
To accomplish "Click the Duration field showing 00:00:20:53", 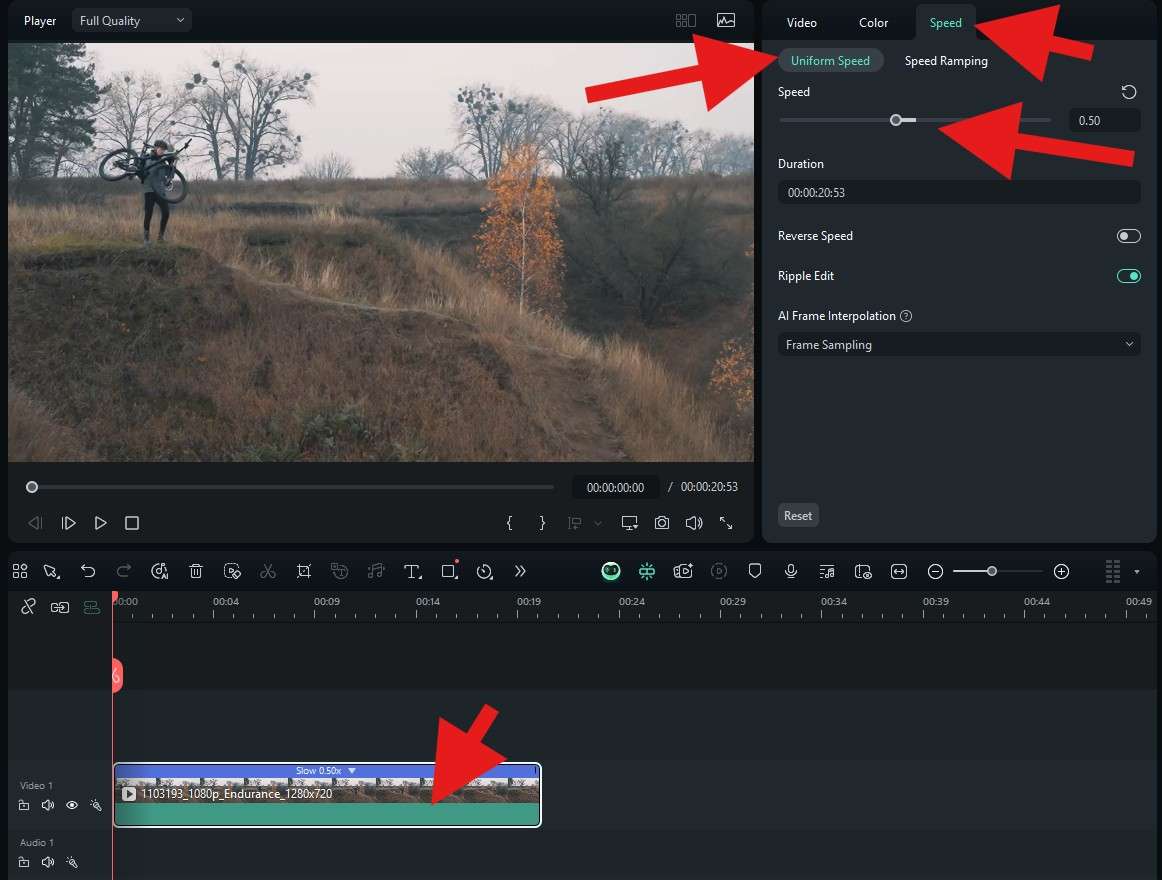I will [x=959, y=193].
